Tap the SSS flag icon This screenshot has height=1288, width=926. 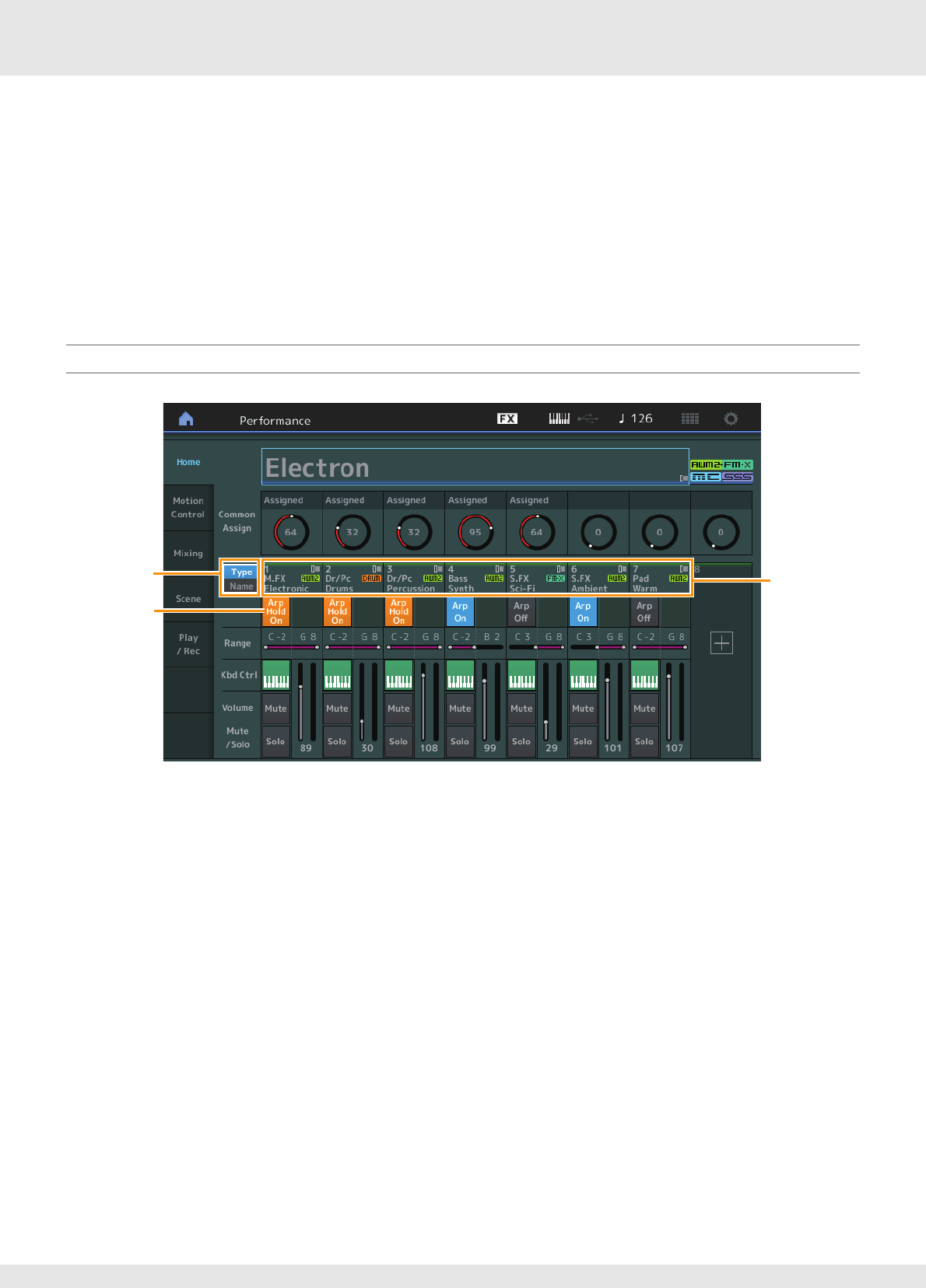(x=738, y=477)
